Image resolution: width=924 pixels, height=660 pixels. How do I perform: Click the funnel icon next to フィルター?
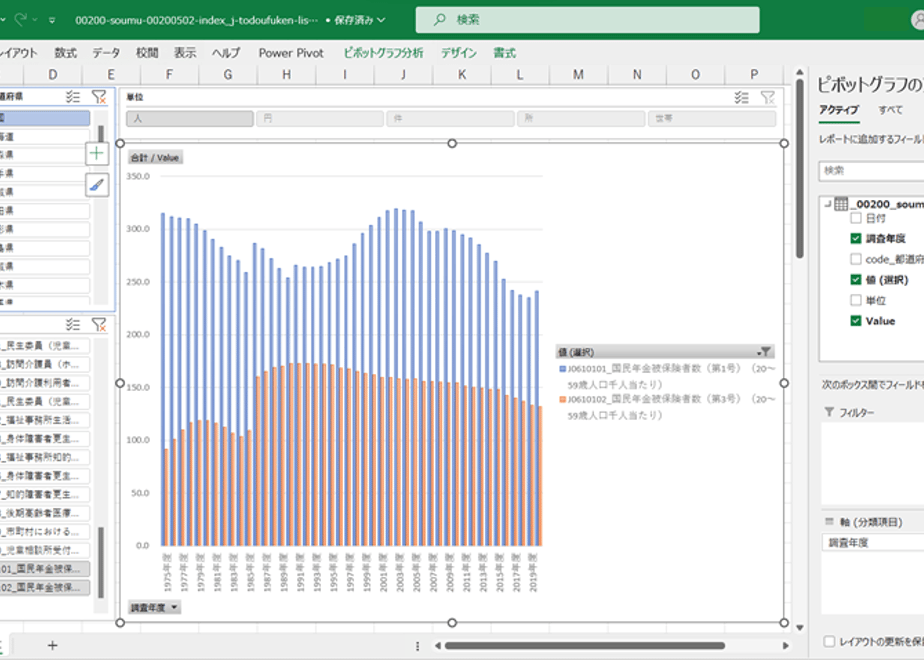830,412
